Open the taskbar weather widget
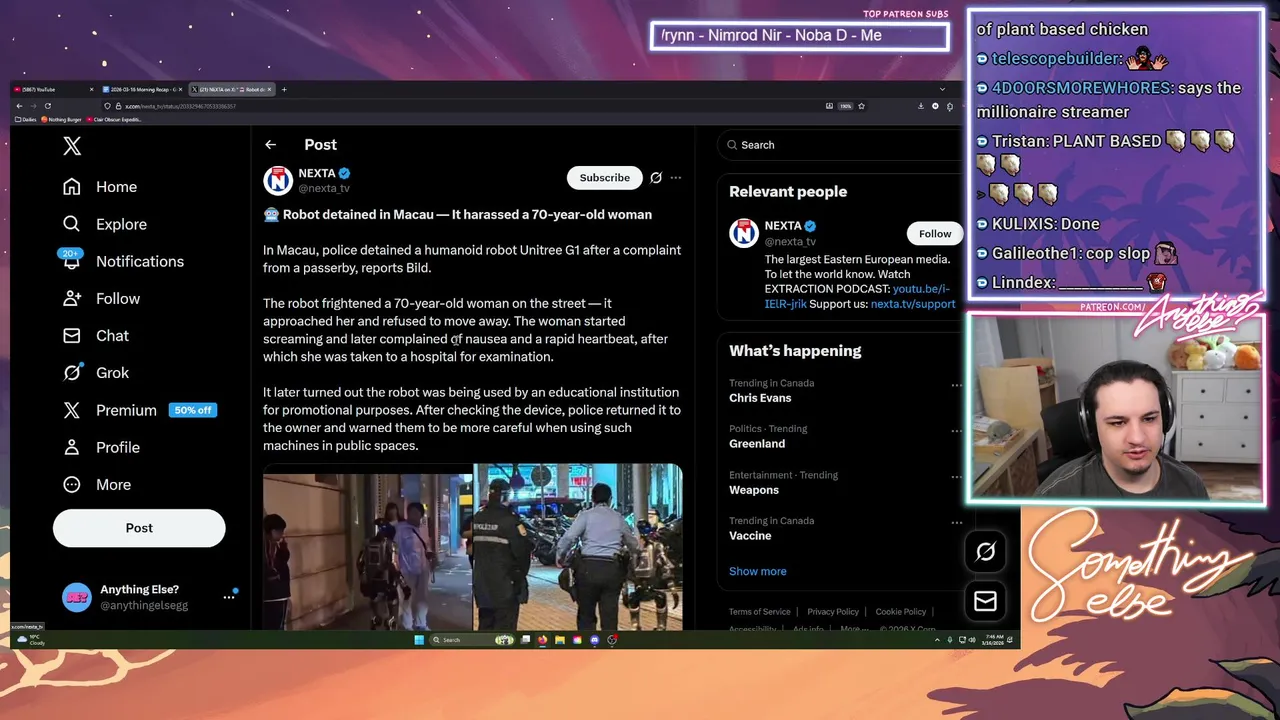This screenshot has width=1280, height=720. [x=32, y=639]
